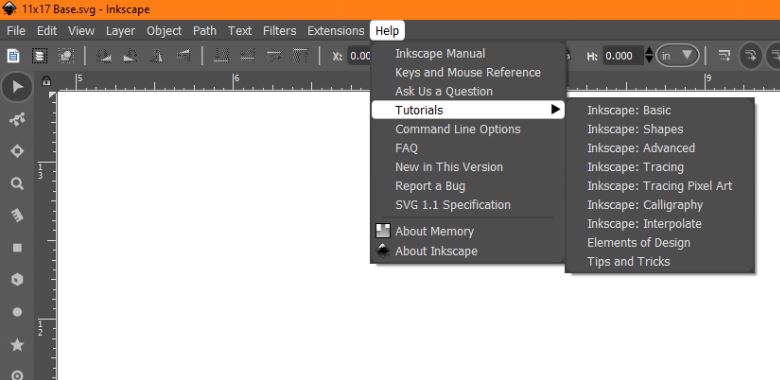The image size is (780, 380).
Task: Open the Layer menu
Action: tap(120, 31)
